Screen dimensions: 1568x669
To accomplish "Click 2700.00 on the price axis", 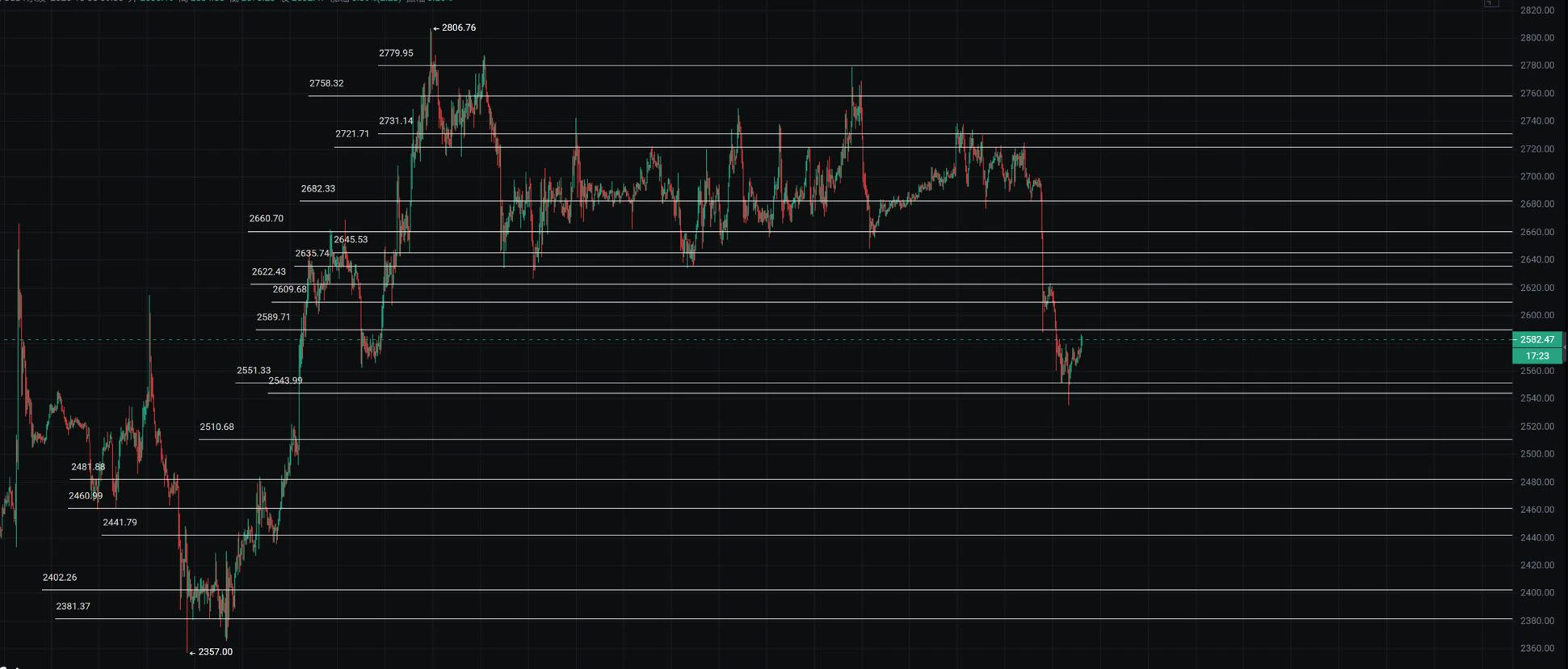I will point(1536,177).
